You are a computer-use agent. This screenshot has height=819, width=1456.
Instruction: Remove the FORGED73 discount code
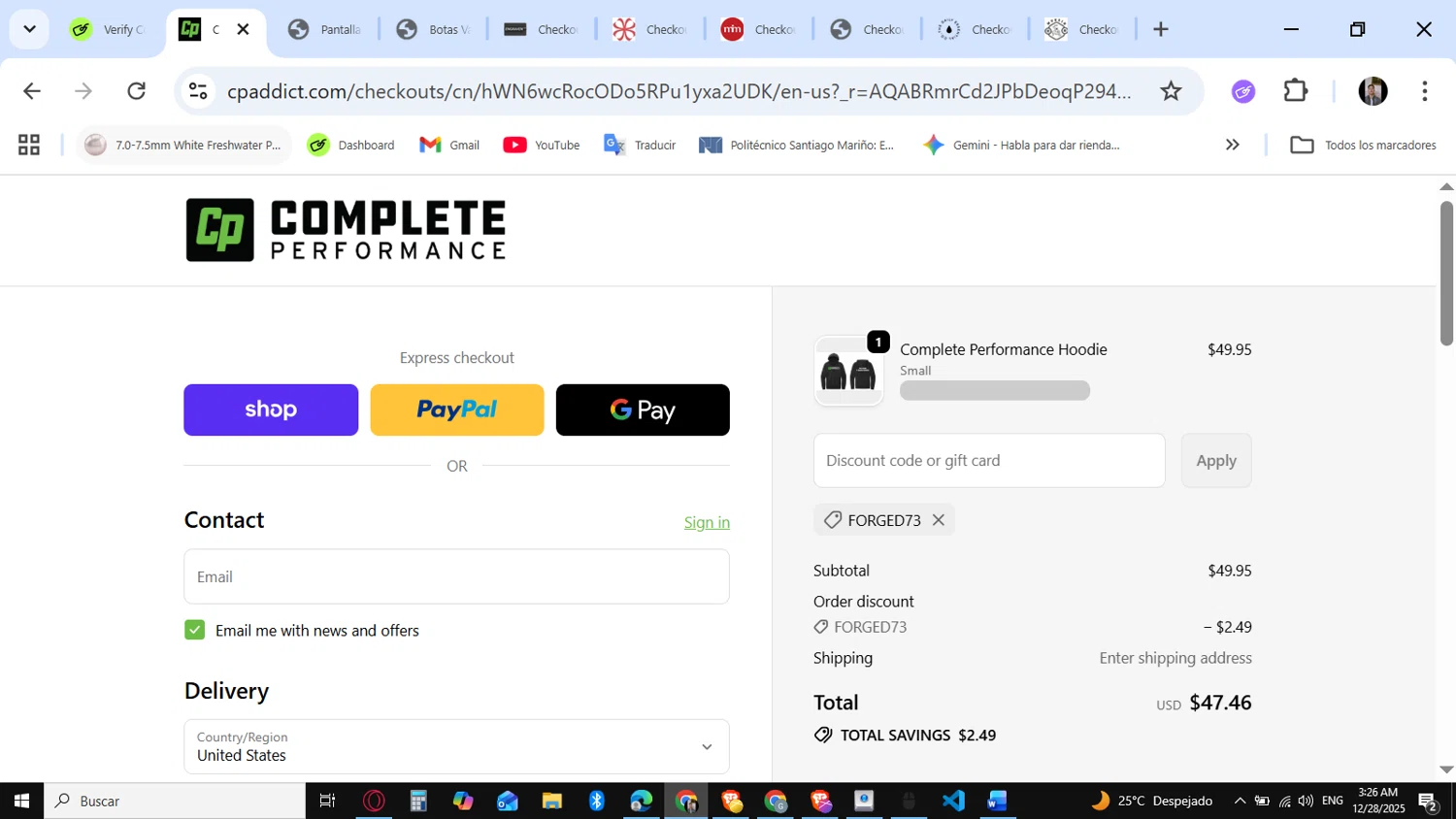click(x=939, y=520)
